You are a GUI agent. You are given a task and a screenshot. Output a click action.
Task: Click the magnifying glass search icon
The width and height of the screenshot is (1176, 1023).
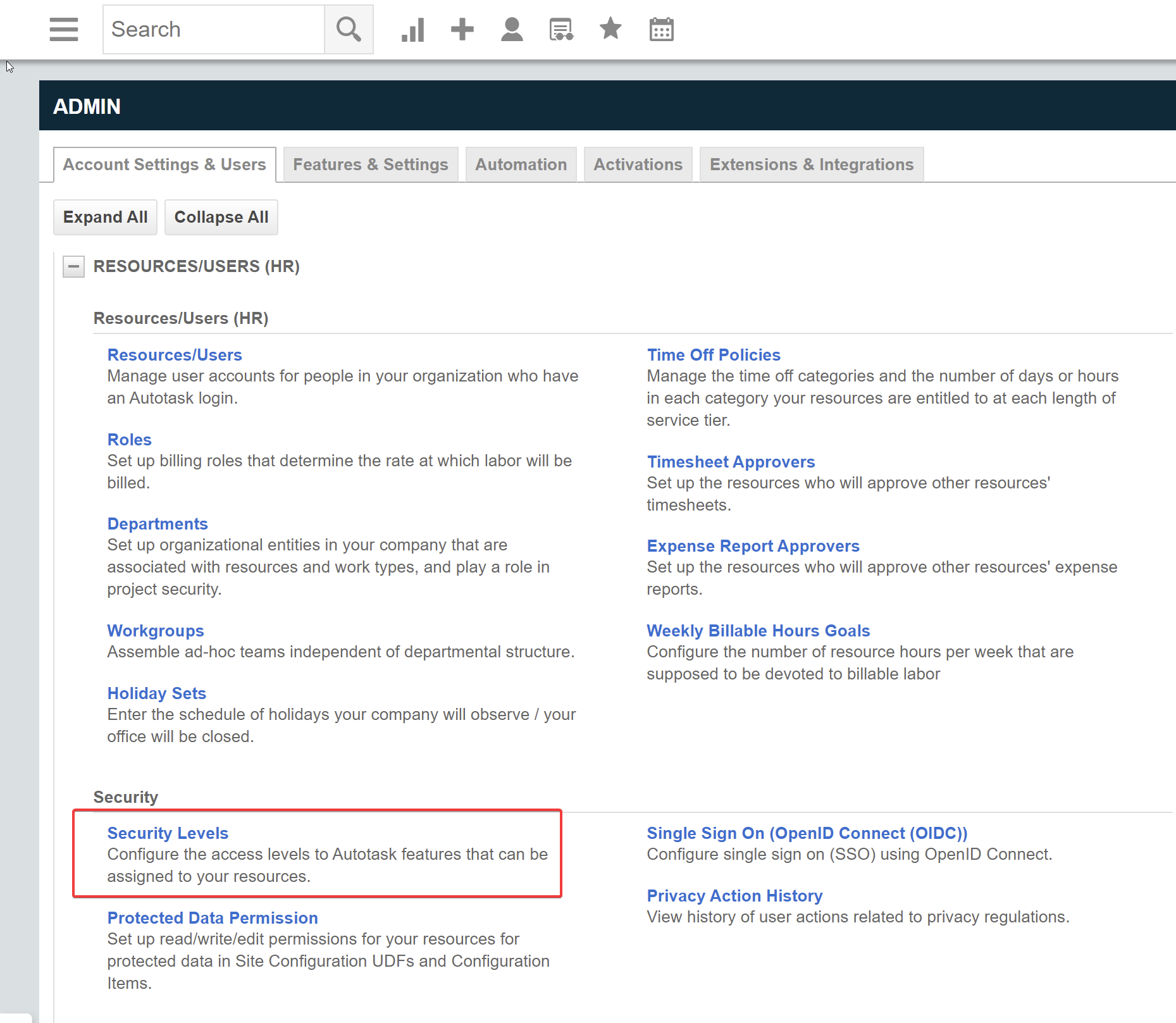(349, 29)
